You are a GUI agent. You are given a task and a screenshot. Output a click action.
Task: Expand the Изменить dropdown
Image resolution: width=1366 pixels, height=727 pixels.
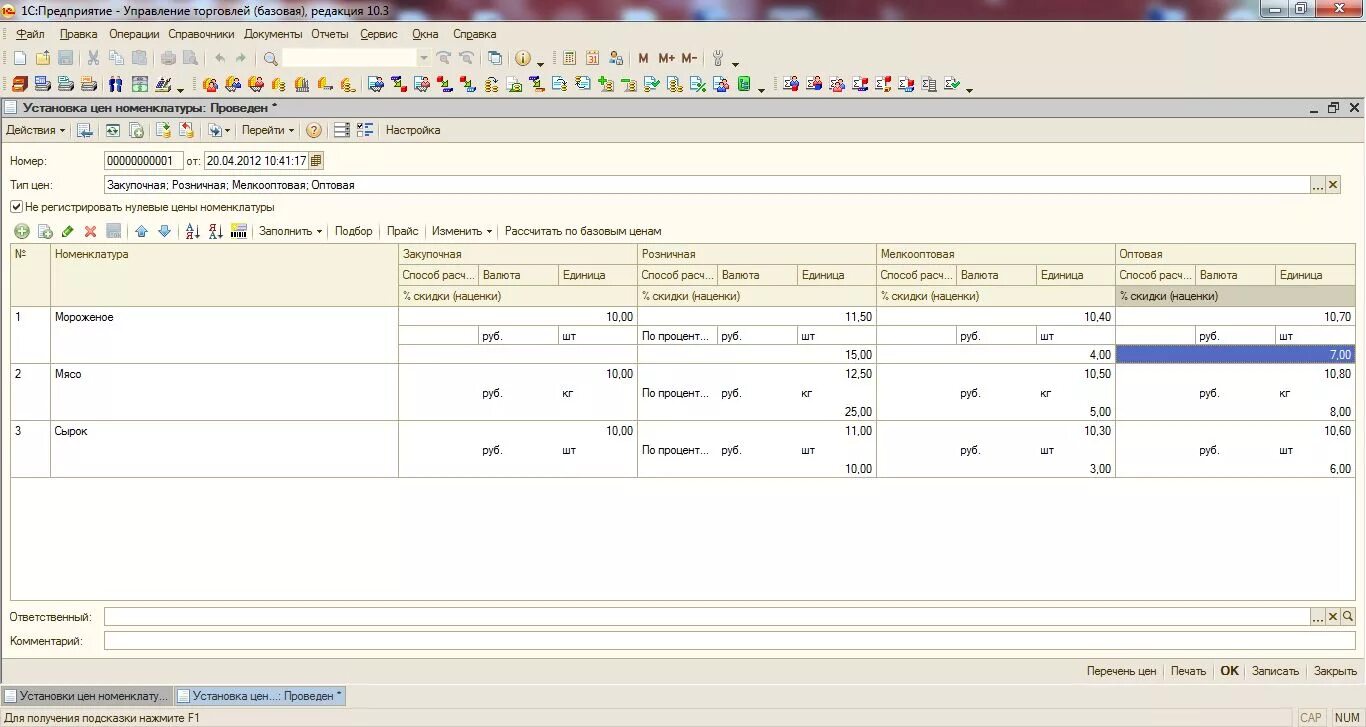click(x=462, y=231)
